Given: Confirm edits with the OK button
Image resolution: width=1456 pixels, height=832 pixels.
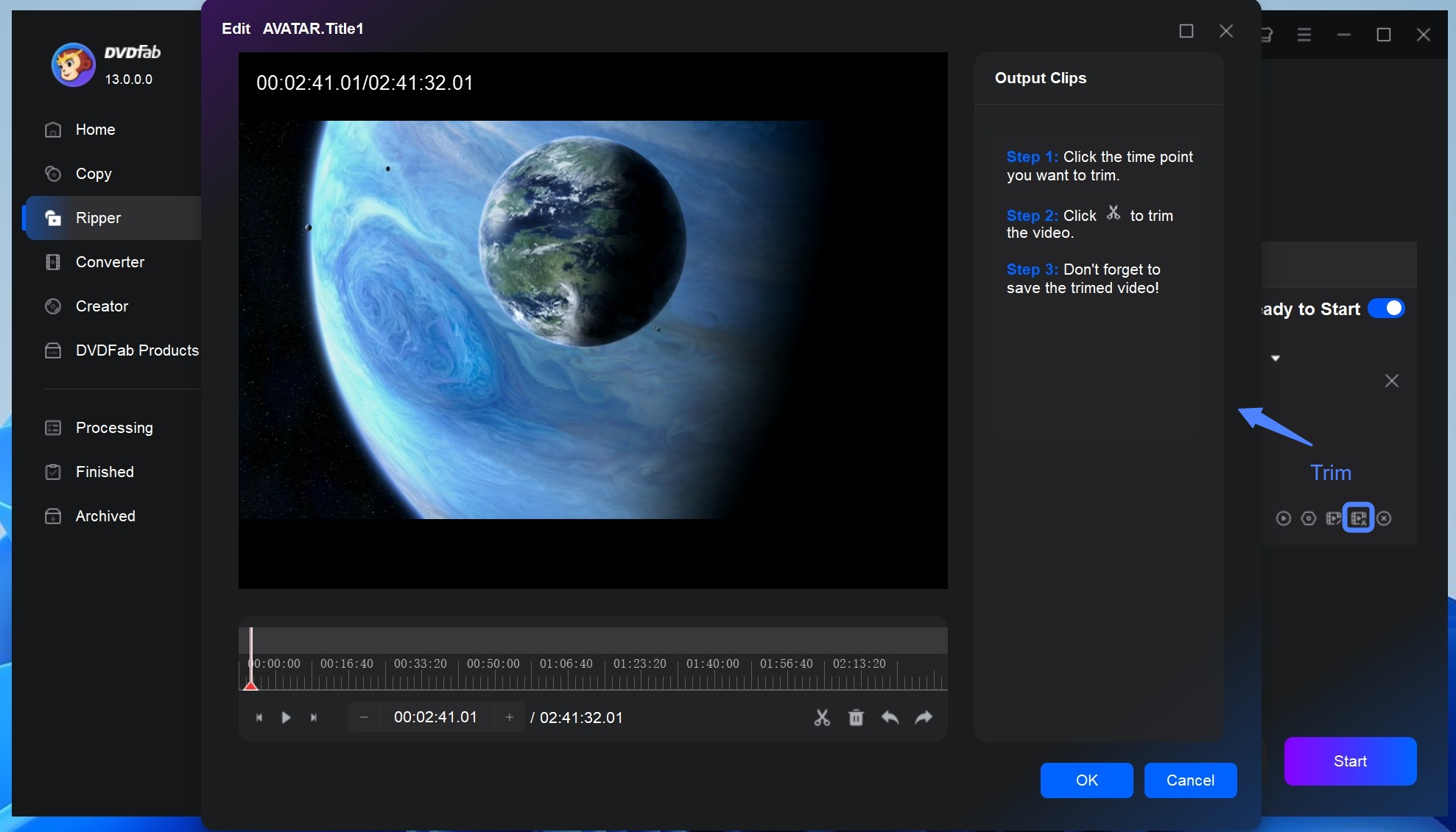Looking at the screenshot, I should point(1086,780).
